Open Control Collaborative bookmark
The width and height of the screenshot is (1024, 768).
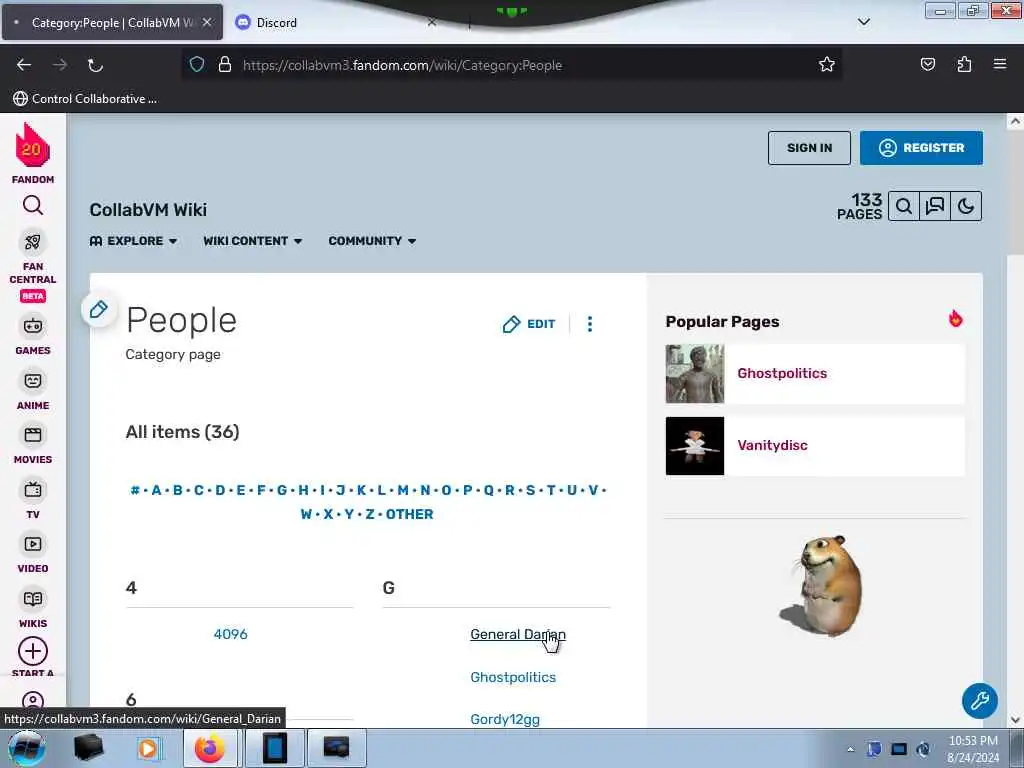(86, 99)
